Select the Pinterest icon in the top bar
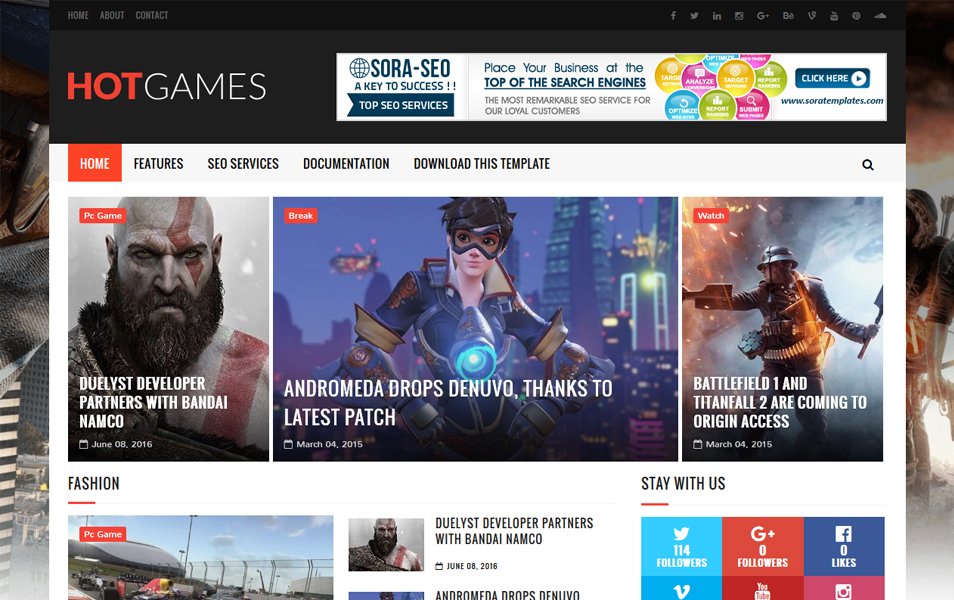This screenshot has width=954, height=600. (x=856, y=15)
